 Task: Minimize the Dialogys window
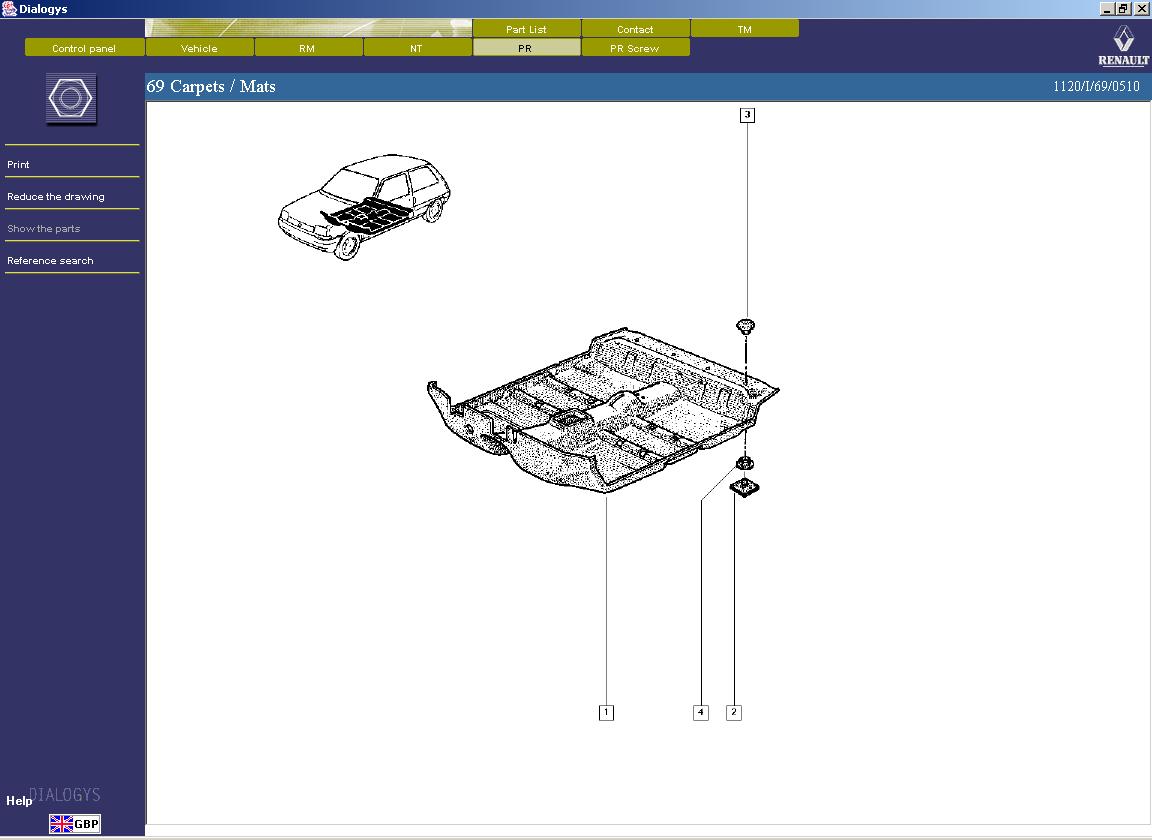coord(1107,9)
